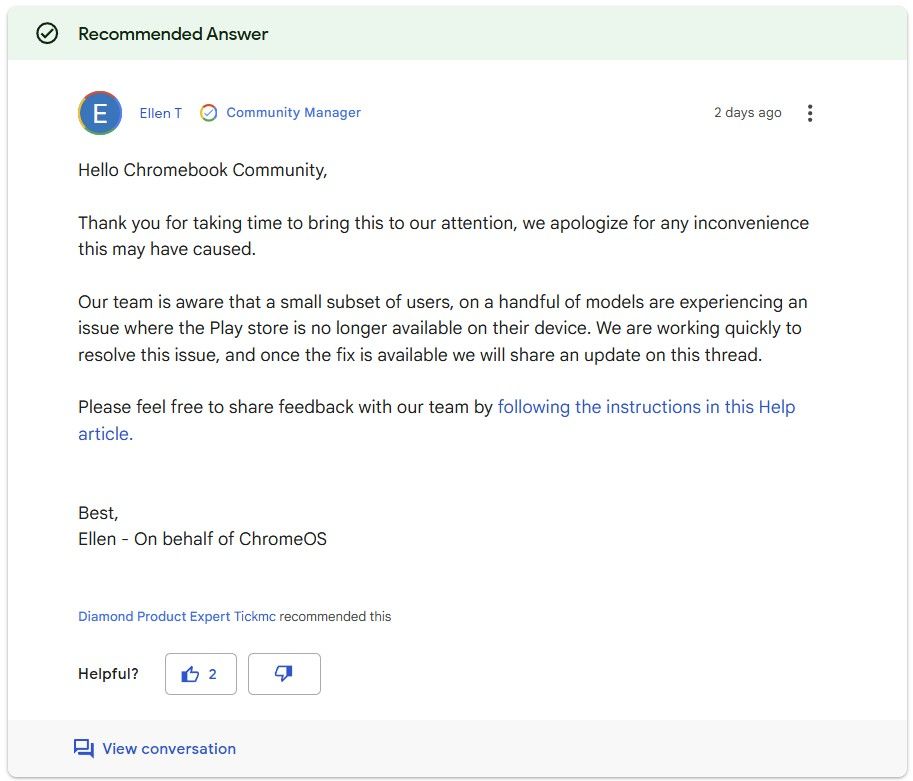Select the Recommended Answer header

click(173, 33)
